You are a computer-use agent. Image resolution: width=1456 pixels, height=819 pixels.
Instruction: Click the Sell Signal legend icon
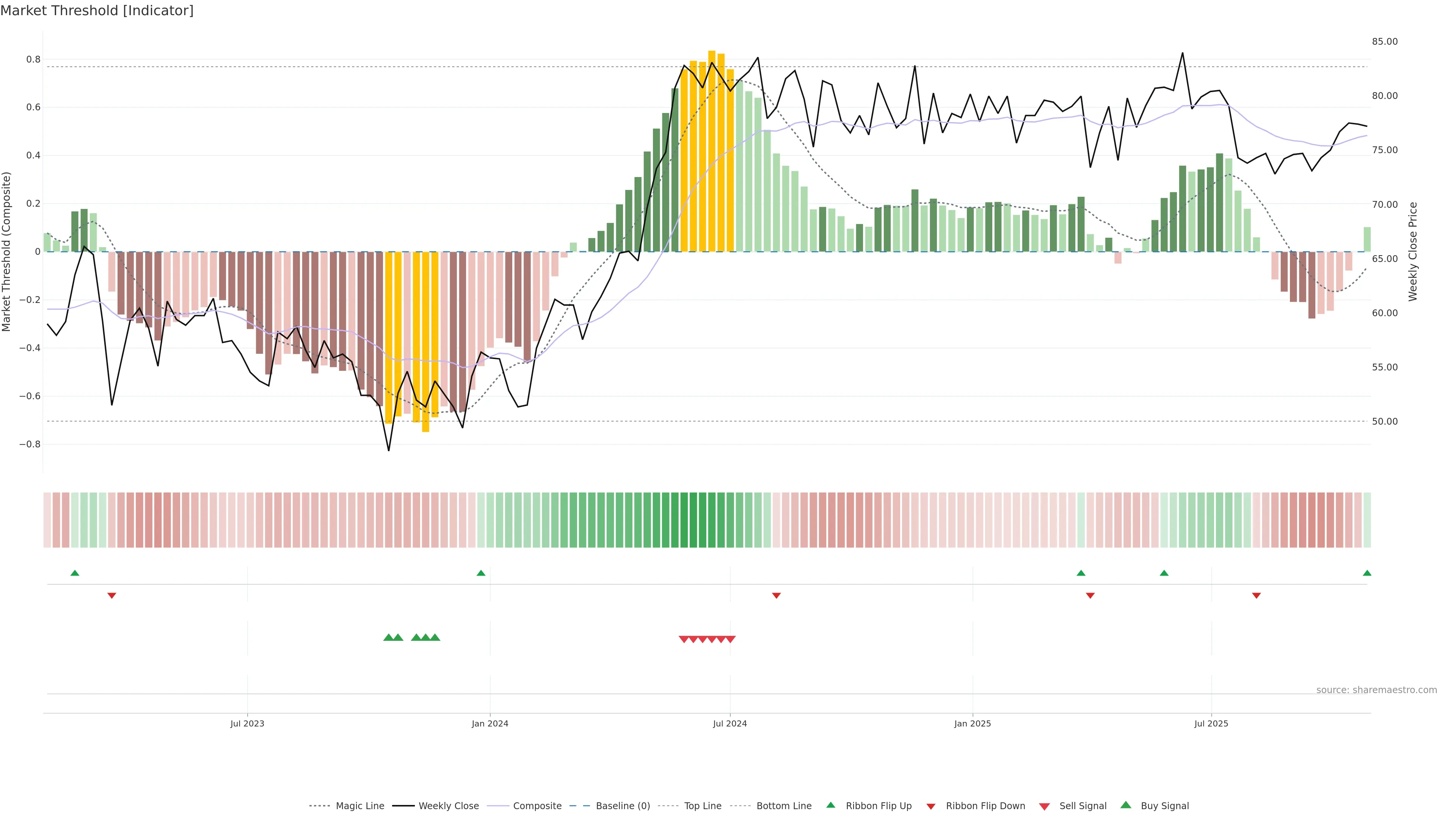point(1045,806)
